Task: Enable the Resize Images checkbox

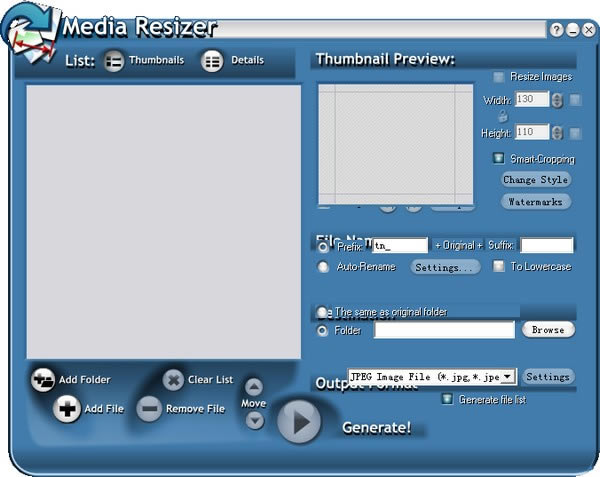Action: tap(498, 77)
